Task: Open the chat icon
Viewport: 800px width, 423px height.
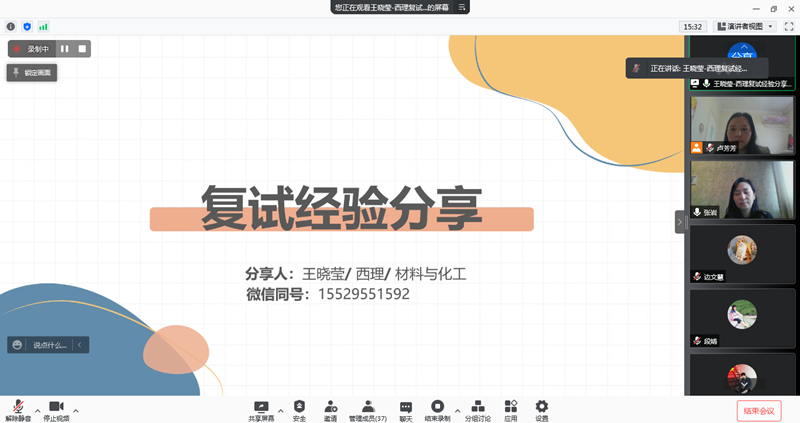Action: coord(406,407)
